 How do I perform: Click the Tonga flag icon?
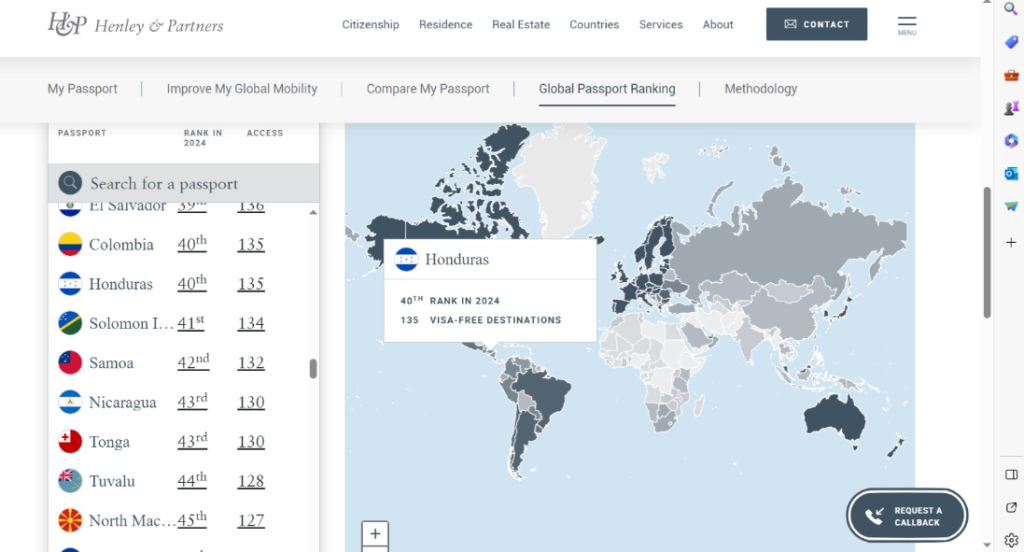click(70, 442)
